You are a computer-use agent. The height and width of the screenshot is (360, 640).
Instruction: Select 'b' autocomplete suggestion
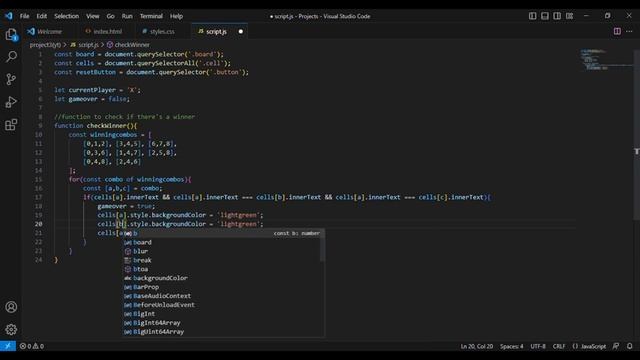pos(223,233)
